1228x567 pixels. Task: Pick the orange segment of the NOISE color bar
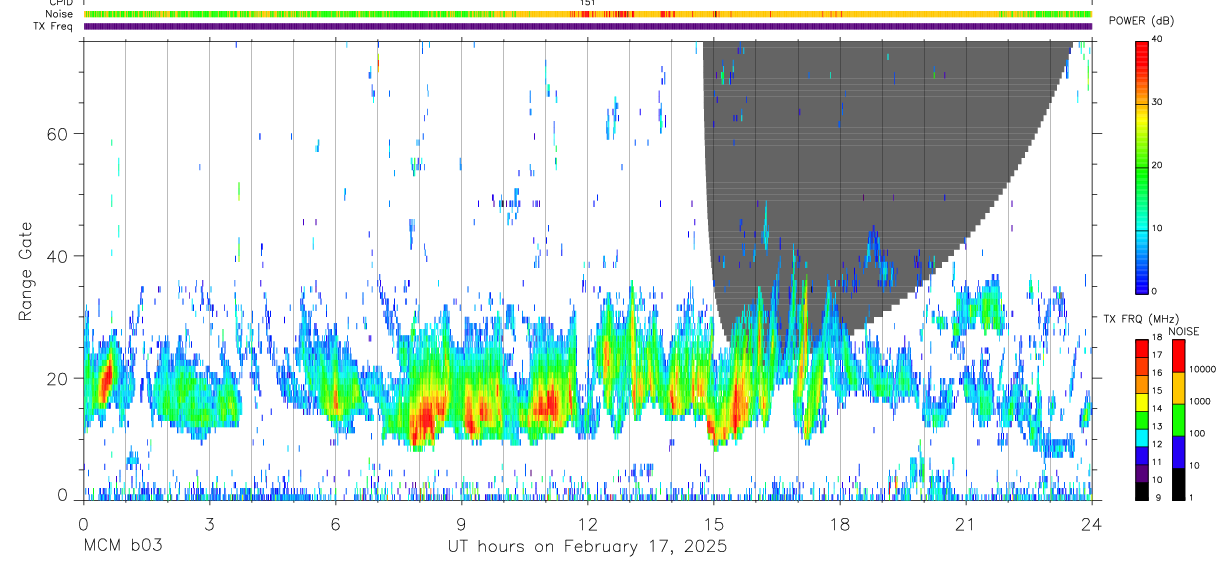tap(1178, 387)
